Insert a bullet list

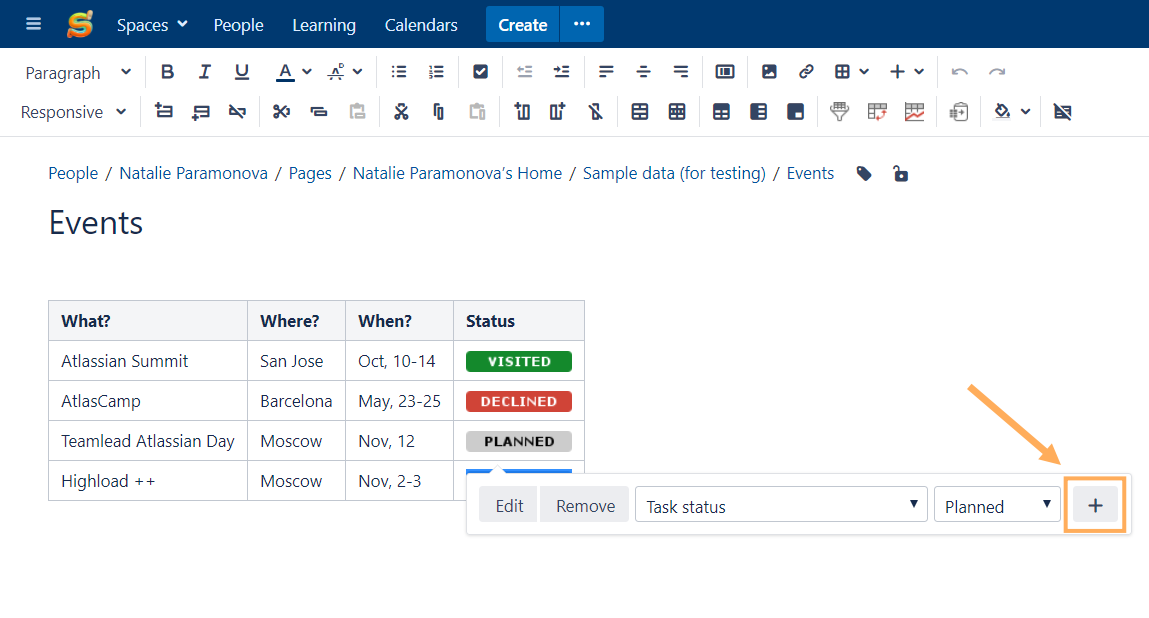coord(399,72)
